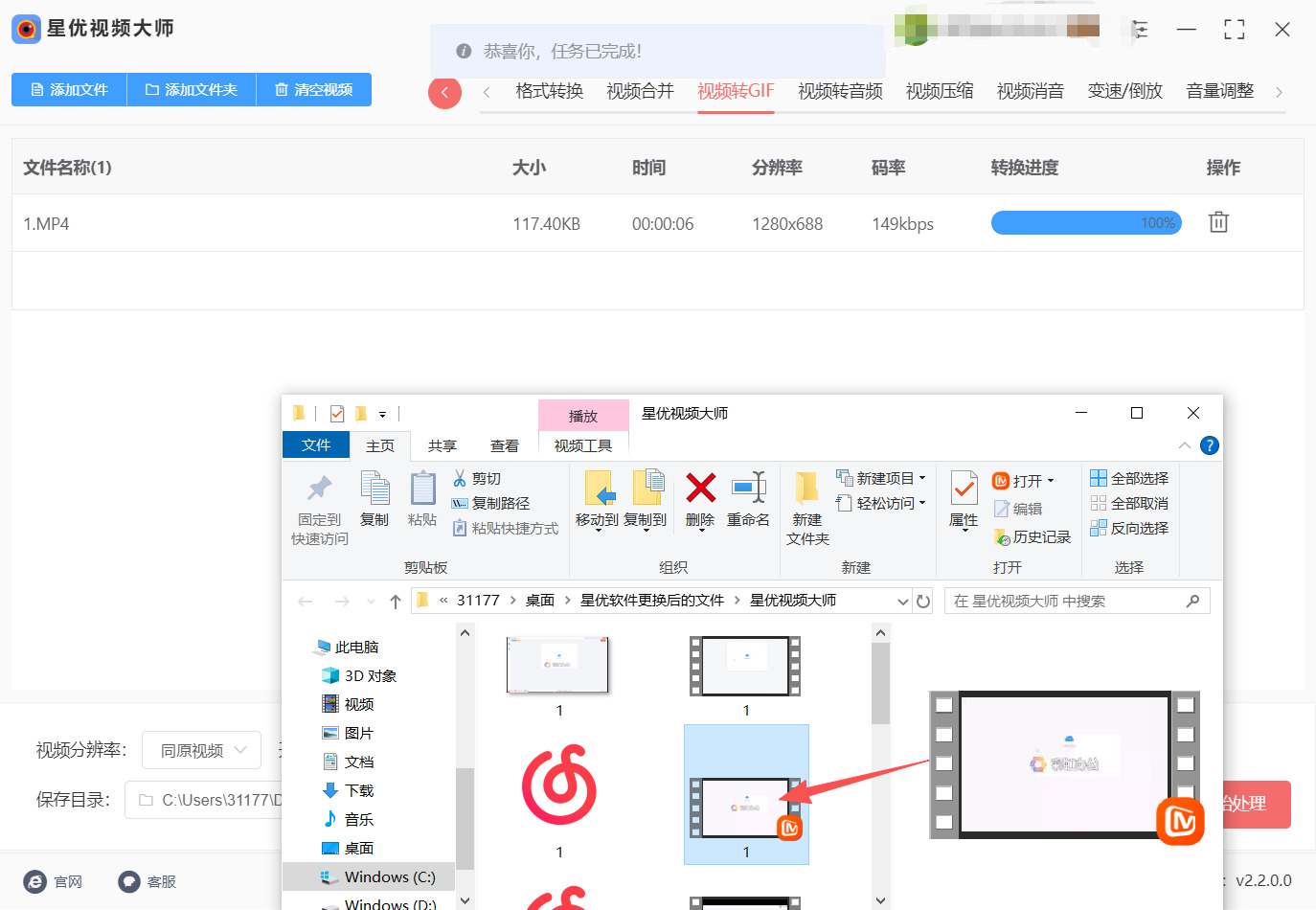
Task: Switch to the 视频压缩 tab
Action: [x=940, y=91]
